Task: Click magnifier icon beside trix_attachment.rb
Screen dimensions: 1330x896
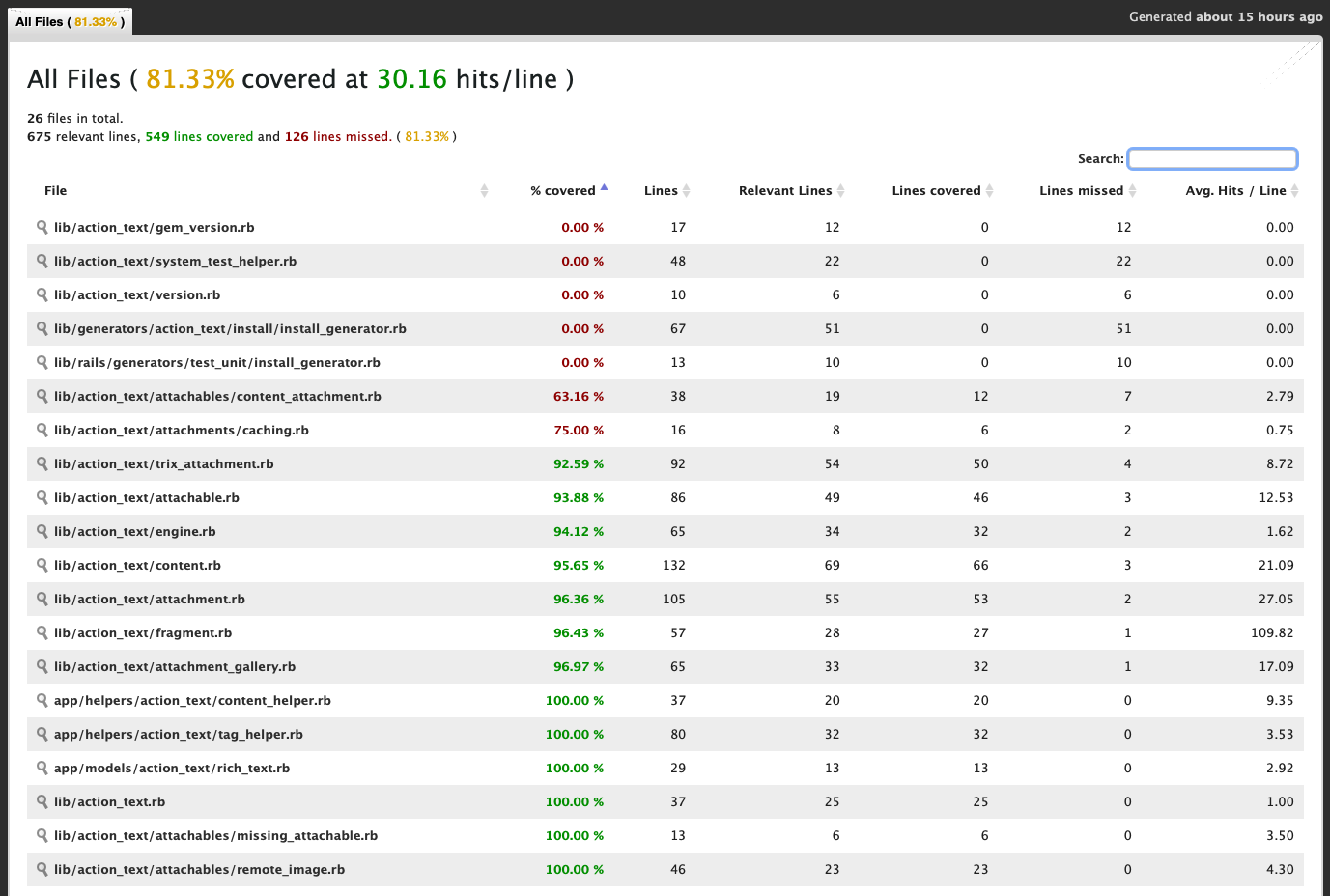Action: [42, 463]
